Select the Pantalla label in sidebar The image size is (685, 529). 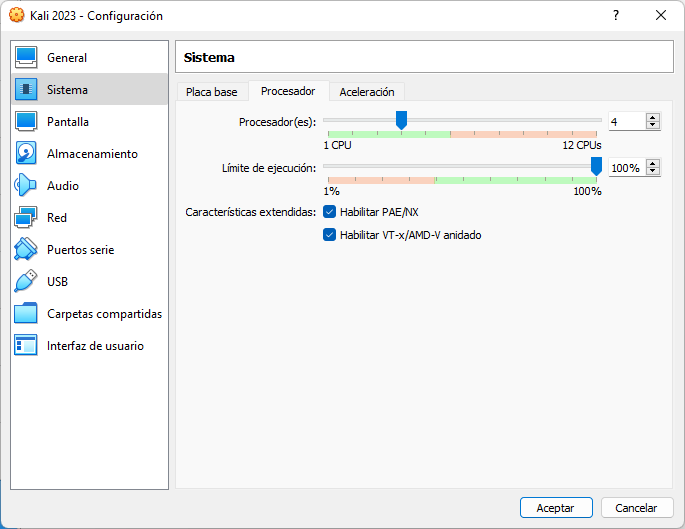coord(68,121)
